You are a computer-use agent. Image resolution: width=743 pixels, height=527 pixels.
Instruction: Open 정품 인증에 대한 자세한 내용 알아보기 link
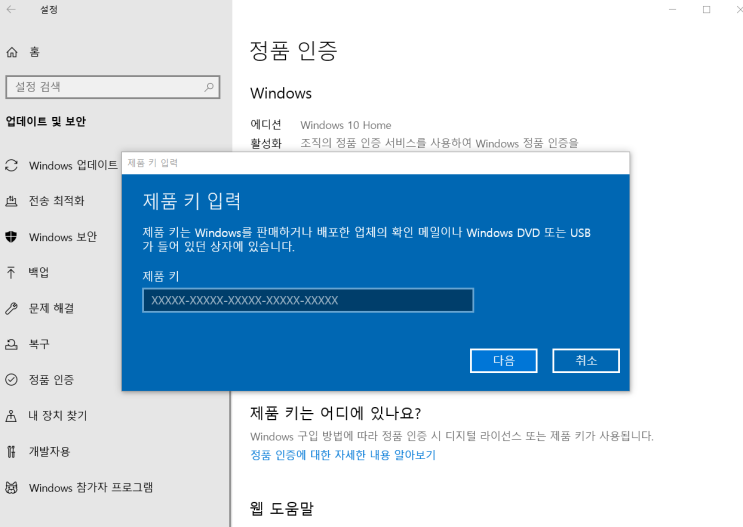click(343, 455)
